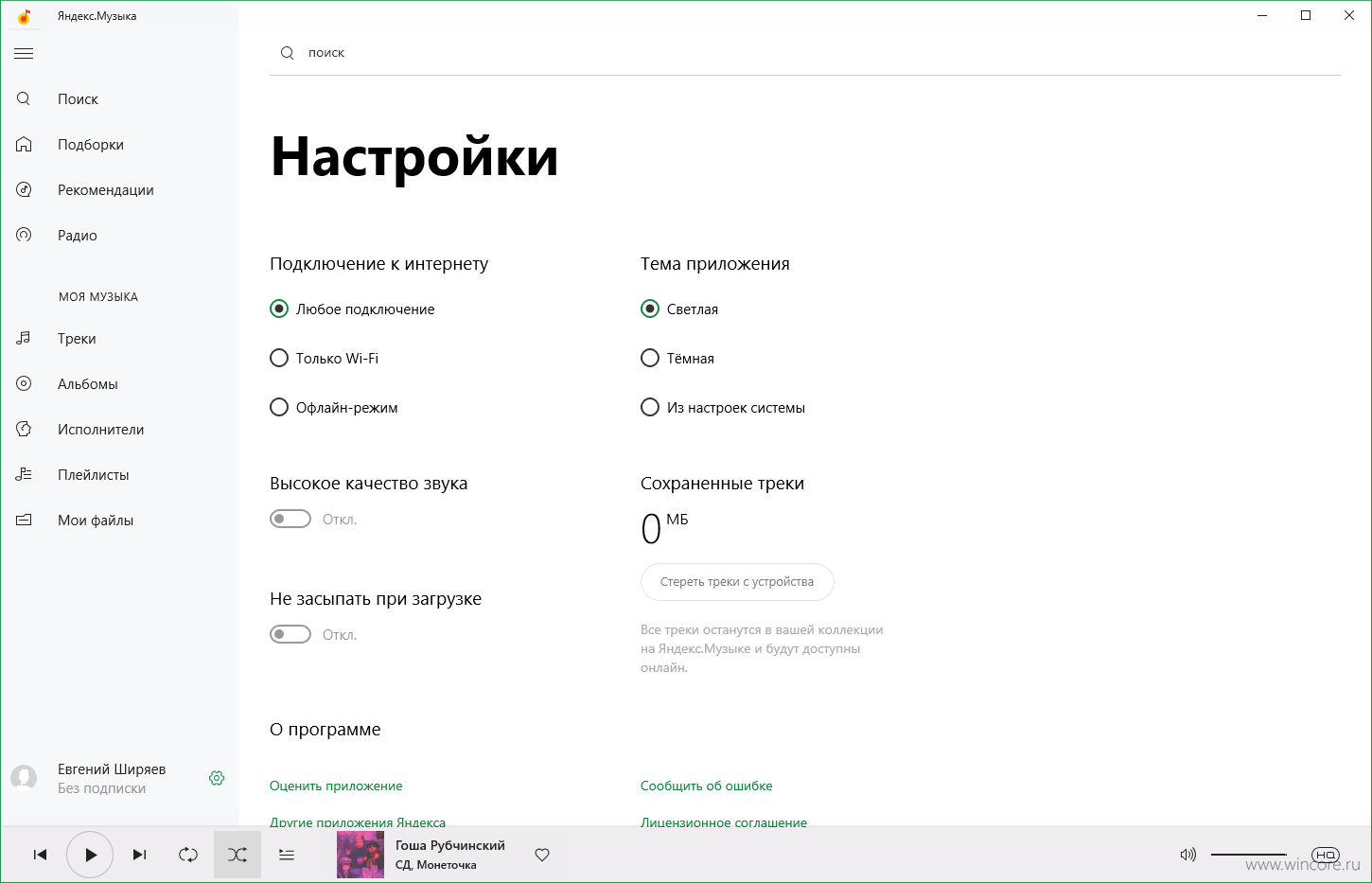The width and height of the screenshot is (1372, 883).
Task: Click the track title Гоша Рубчинский
Action: pos(450,845)
